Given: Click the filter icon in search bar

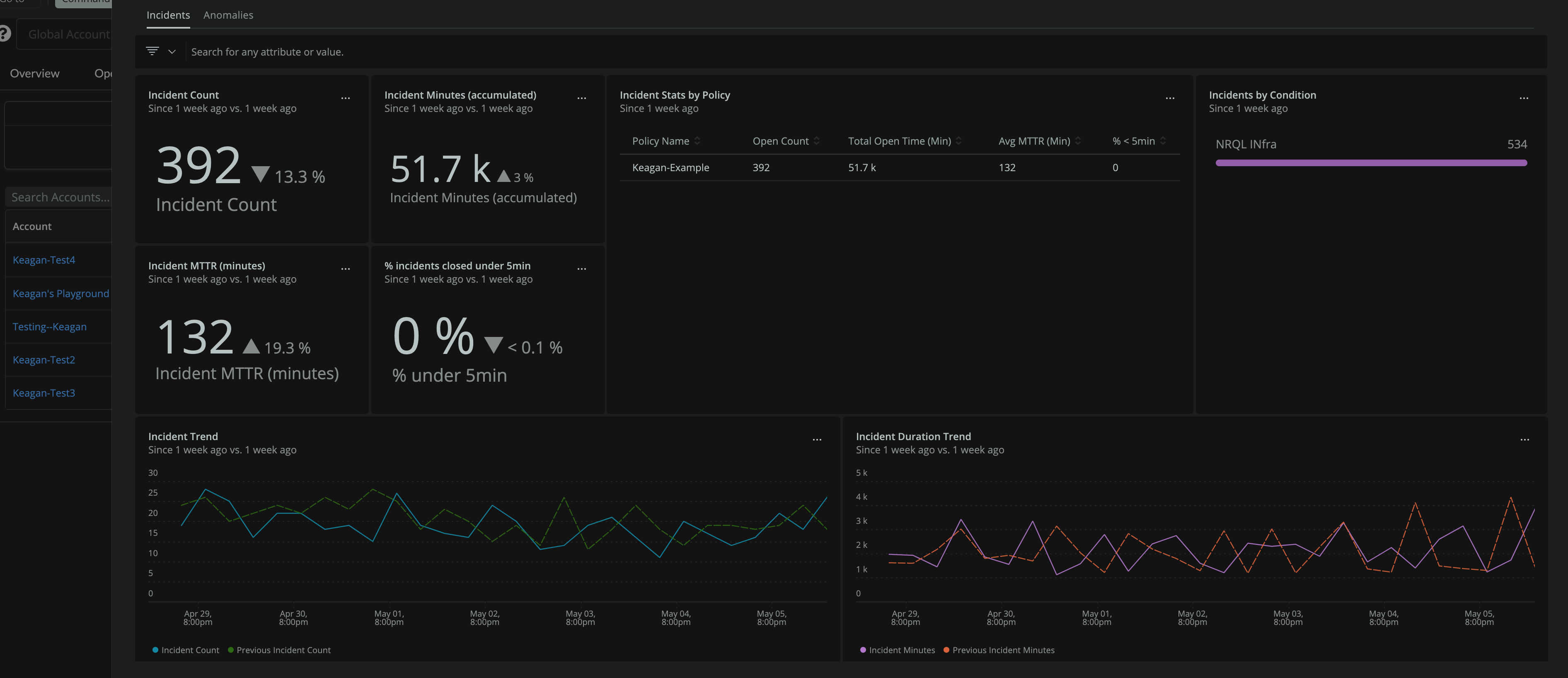Looking at the screenshot, I should (152, 51).
